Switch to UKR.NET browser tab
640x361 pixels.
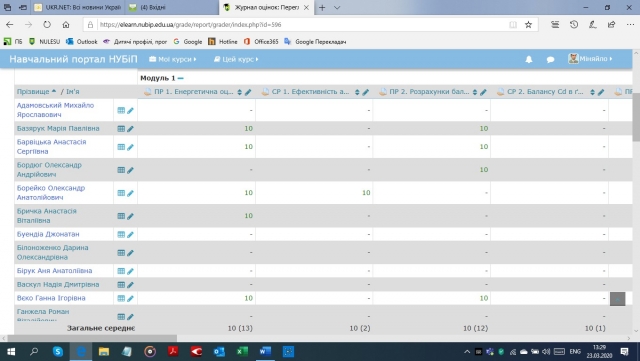click(x=78, y=7)
